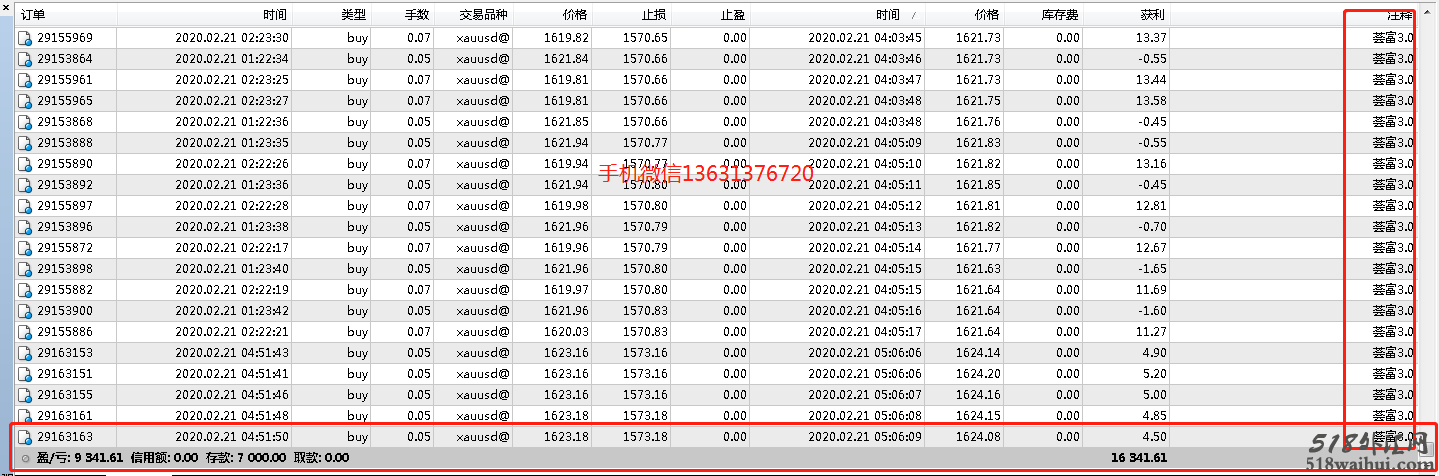Sort by the 类型 column header
This screenshot has width=1439, height=476.
click(x=353, y=15)
